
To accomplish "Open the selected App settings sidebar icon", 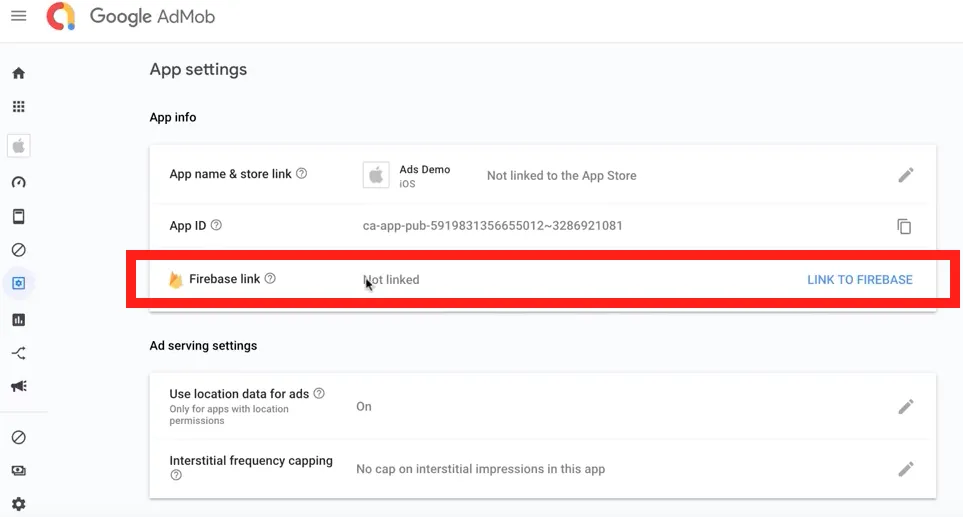I will pos(18,283).
